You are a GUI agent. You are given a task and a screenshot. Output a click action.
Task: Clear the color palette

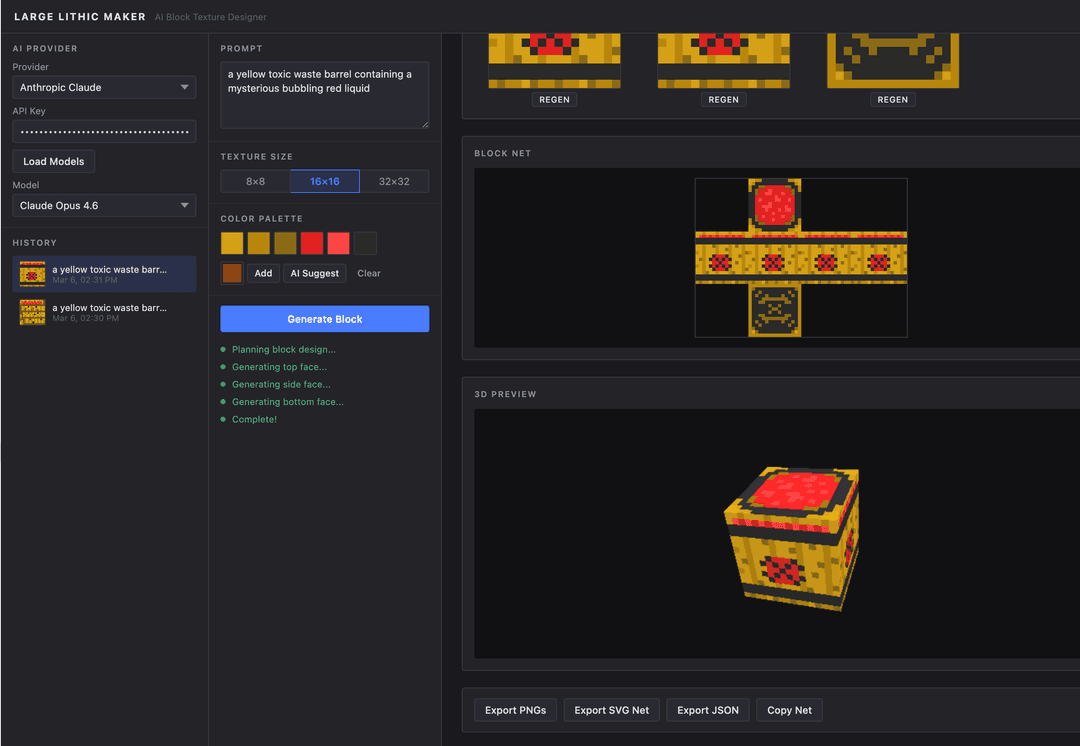[368, 272]
